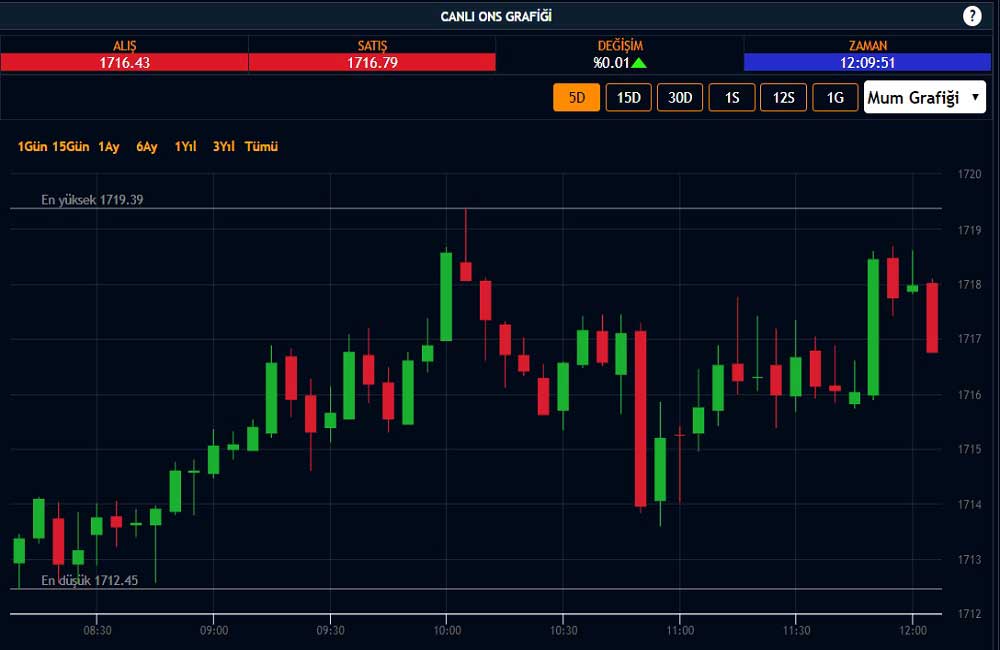Image resolution: width=1000 pixels, height=650 pixels.
Task: Click the SATIŞ price 1716.79
Action: point(372,63)
